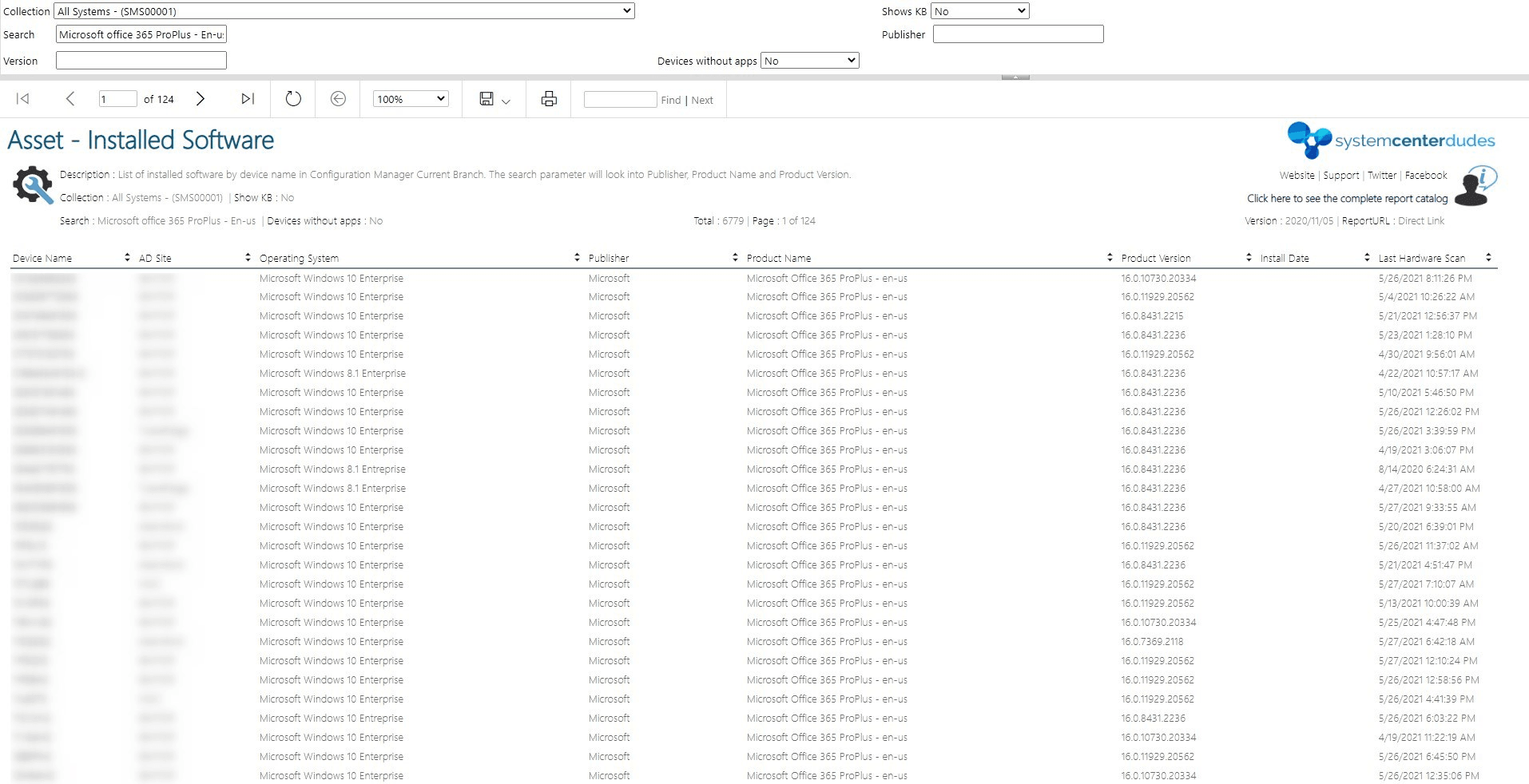The width and height of the screenshot is (1529, 784).
Task: Open the Shows KB dropdown
Action: click(x=980, y=10)
